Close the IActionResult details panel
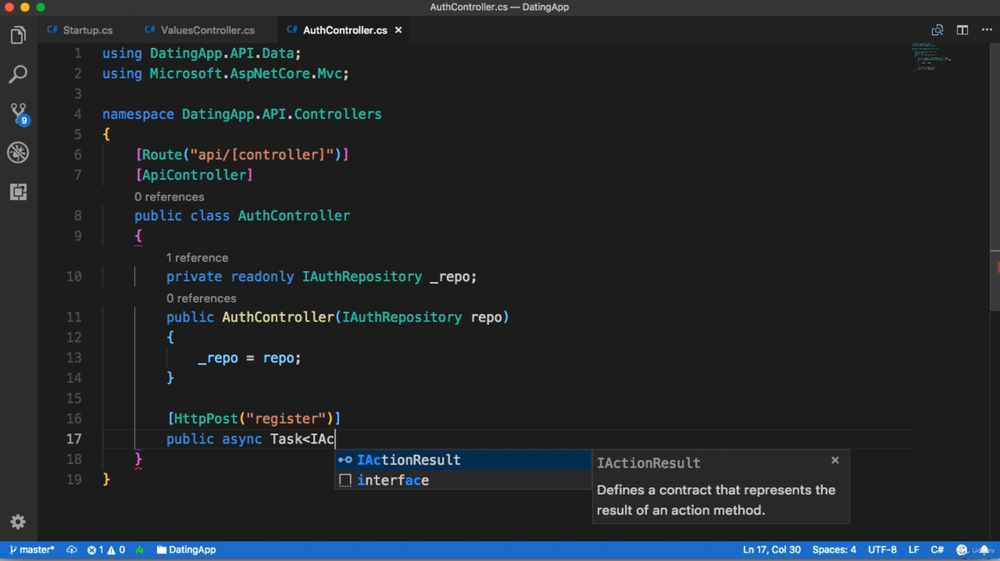This screenshot has width=1000, height=561. [835, 460]
